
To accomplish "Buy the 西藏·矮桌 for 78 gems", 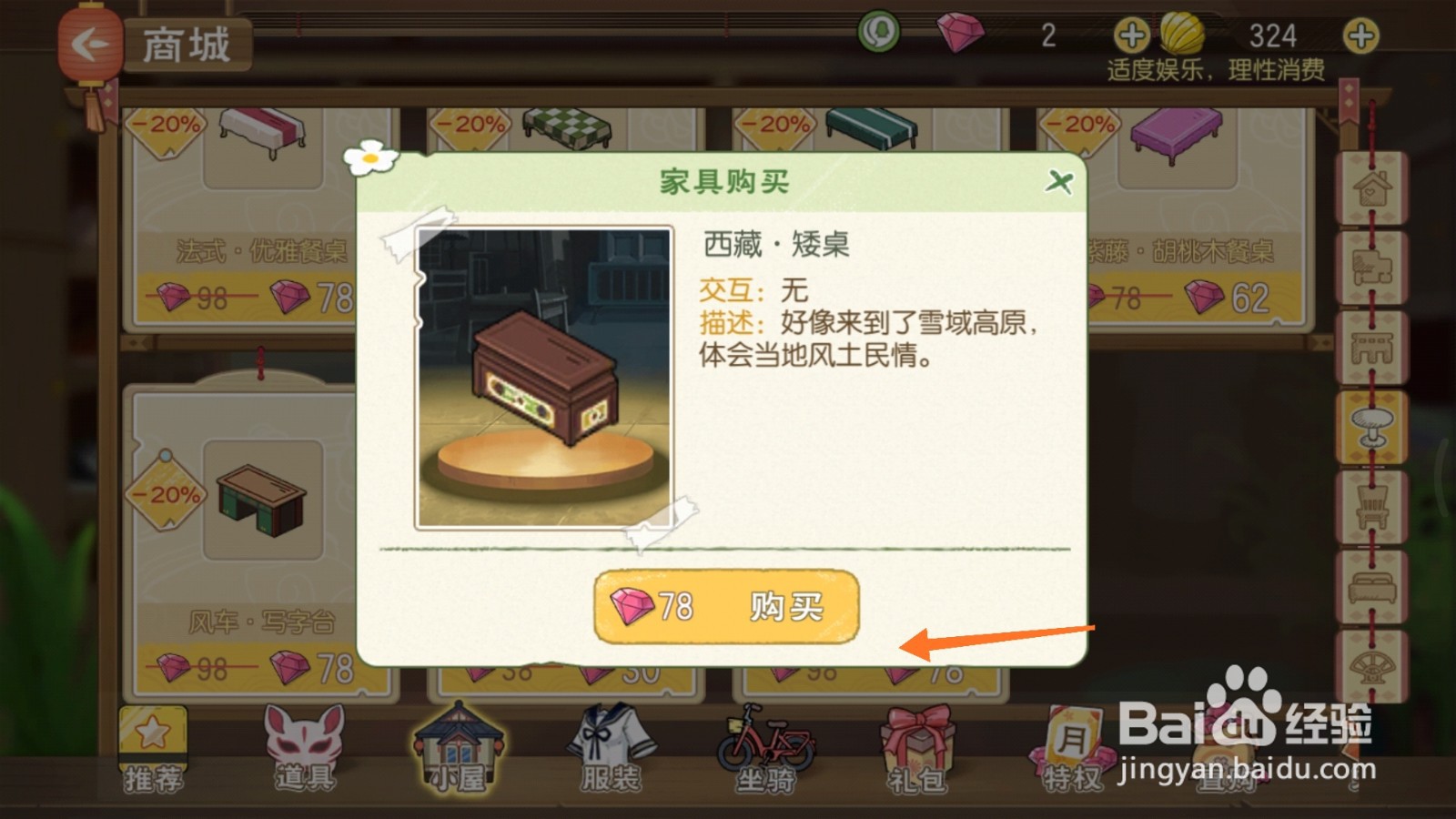I will [726, 607].
